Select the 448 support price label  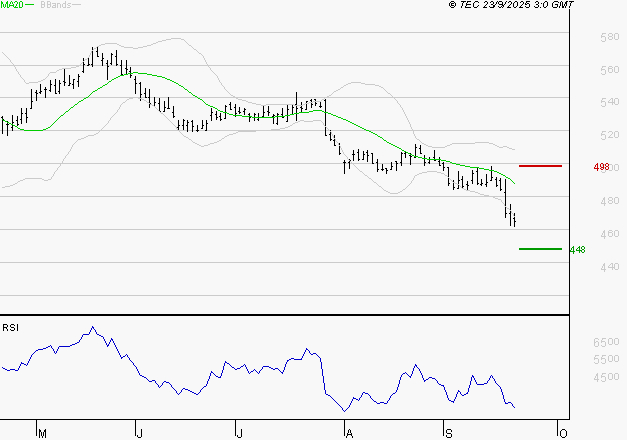point(576,250)
